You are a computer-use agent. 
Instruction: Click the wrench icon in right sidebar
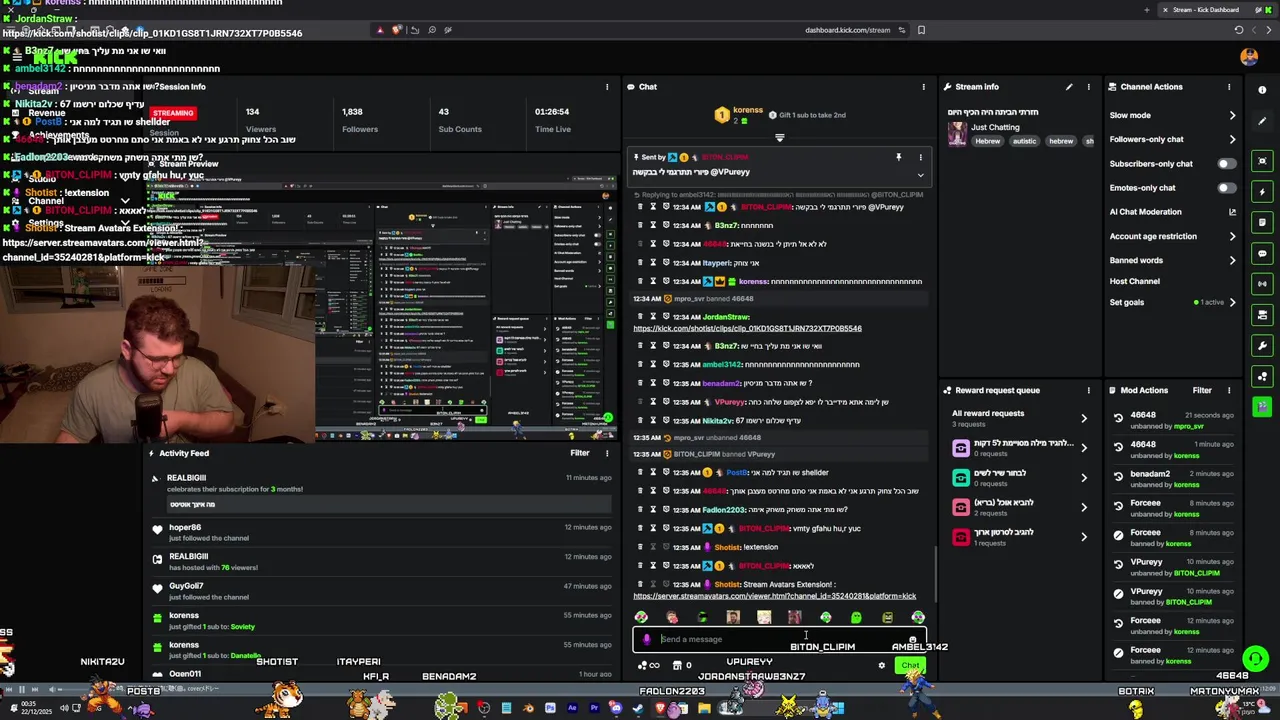(x=1262, y=346)
